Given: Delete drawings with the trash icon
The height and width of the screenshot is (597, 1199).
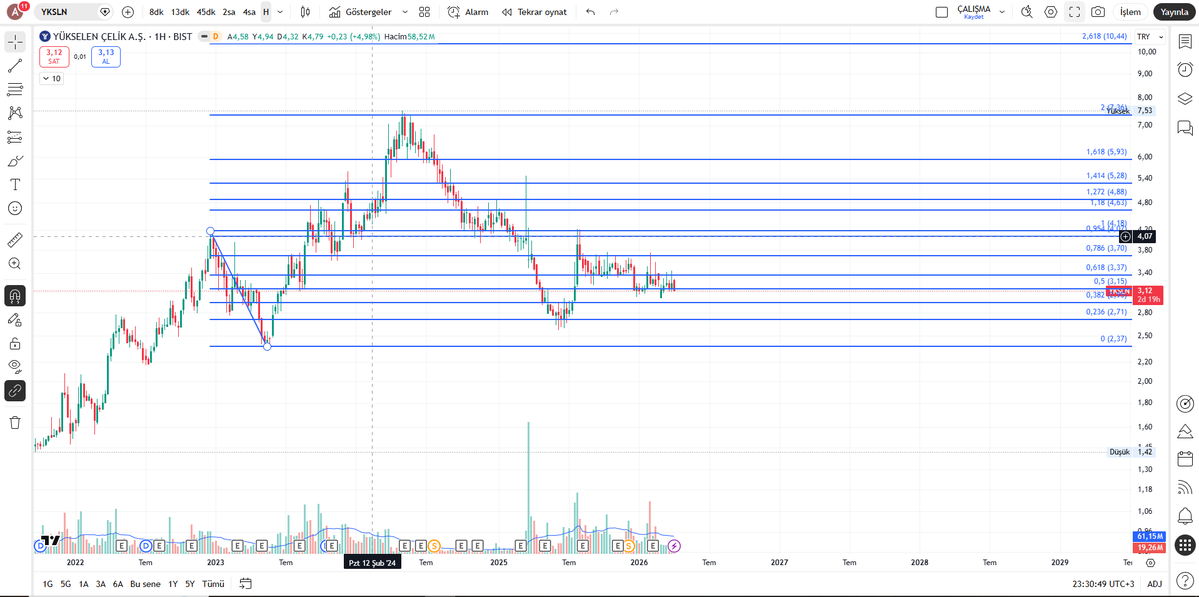Looking at the screenshot, I should 15,422.
